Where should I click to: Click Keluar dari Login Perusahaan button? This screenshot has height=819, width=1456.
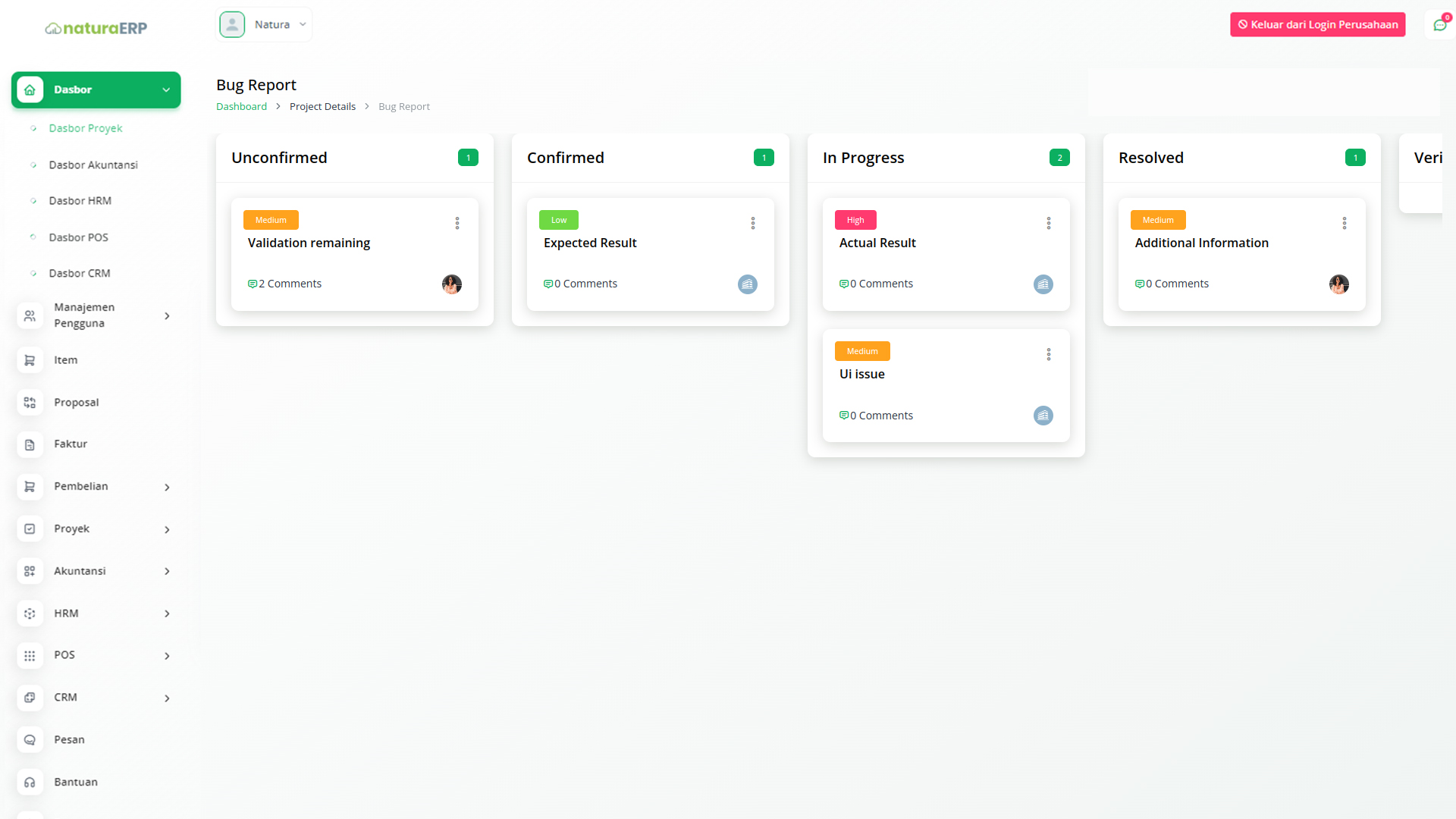click(1317, 24)
